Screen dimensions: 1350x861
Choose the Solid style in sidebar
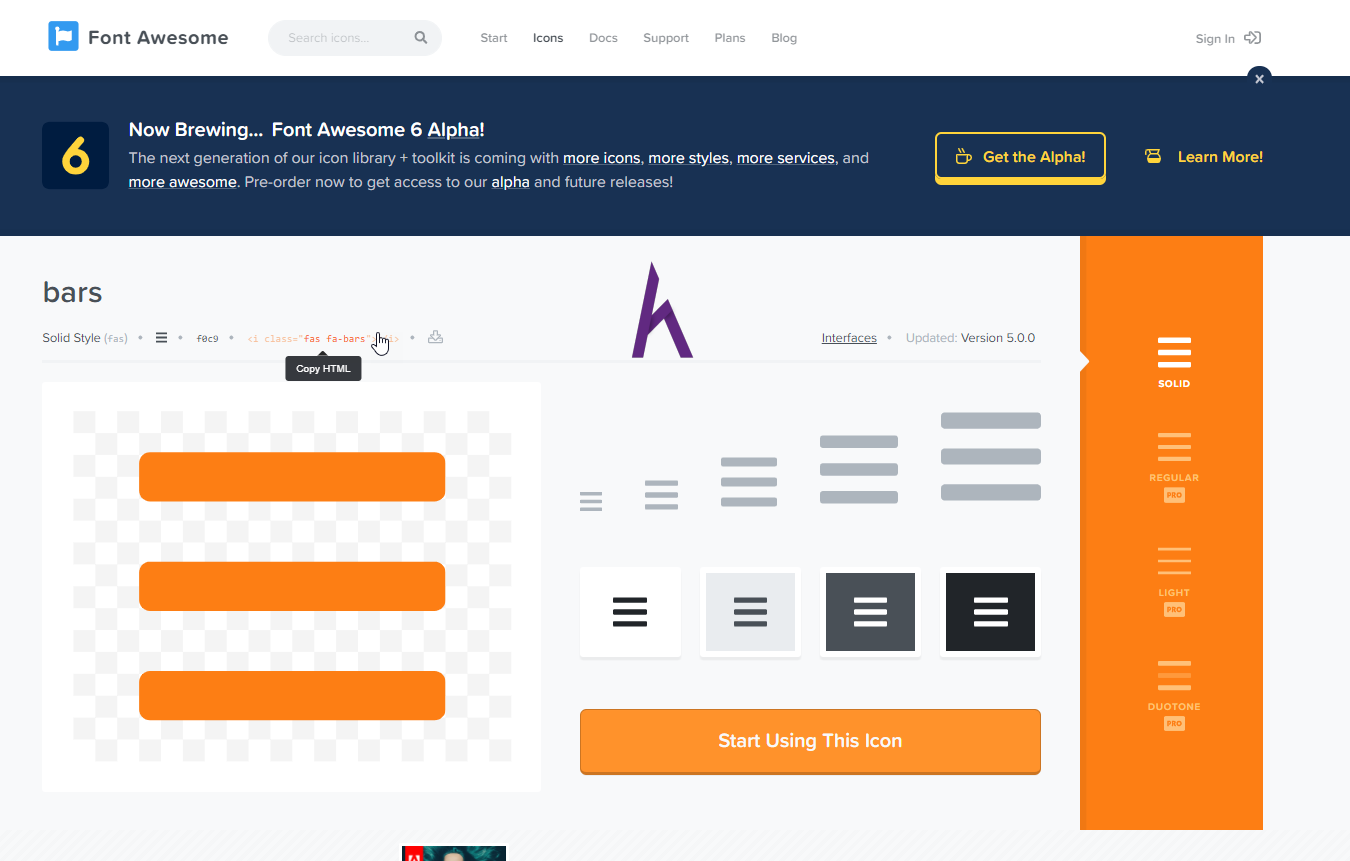click(1174, 362)
